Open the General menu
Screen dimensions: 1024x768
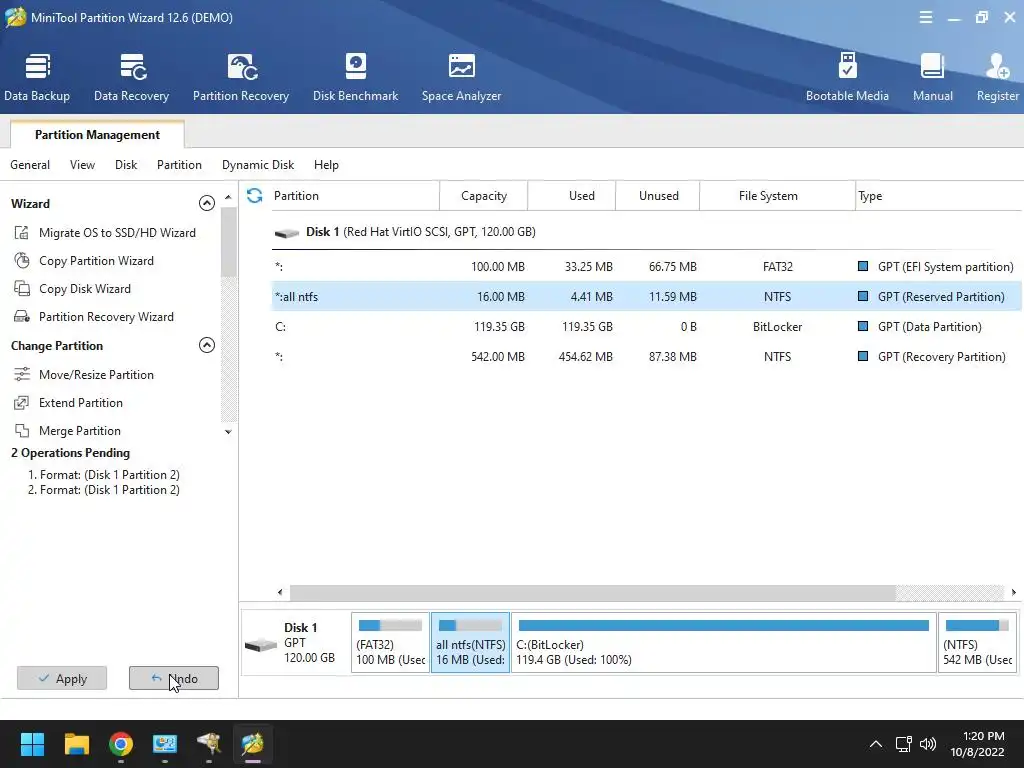pos(30,165)
